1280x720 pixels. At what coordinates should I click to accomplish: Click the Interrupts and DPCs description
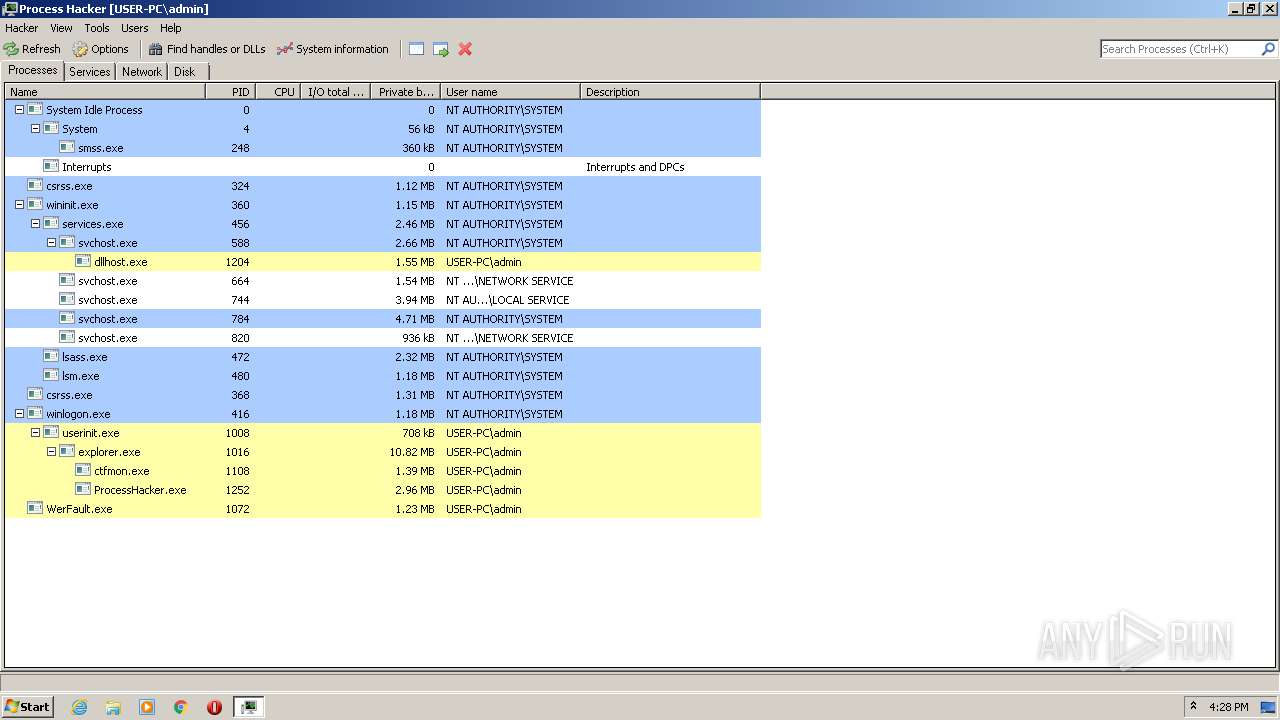(x=635, y=167)
